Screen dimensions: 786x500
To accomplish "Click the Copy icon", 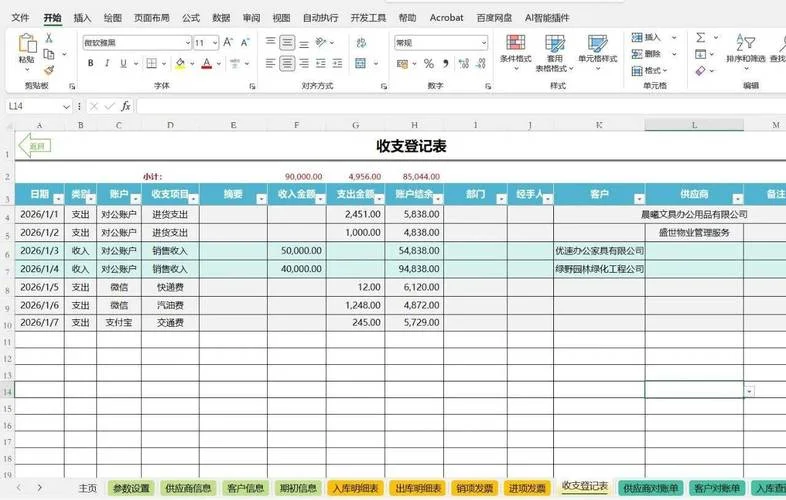I will 49,54.
